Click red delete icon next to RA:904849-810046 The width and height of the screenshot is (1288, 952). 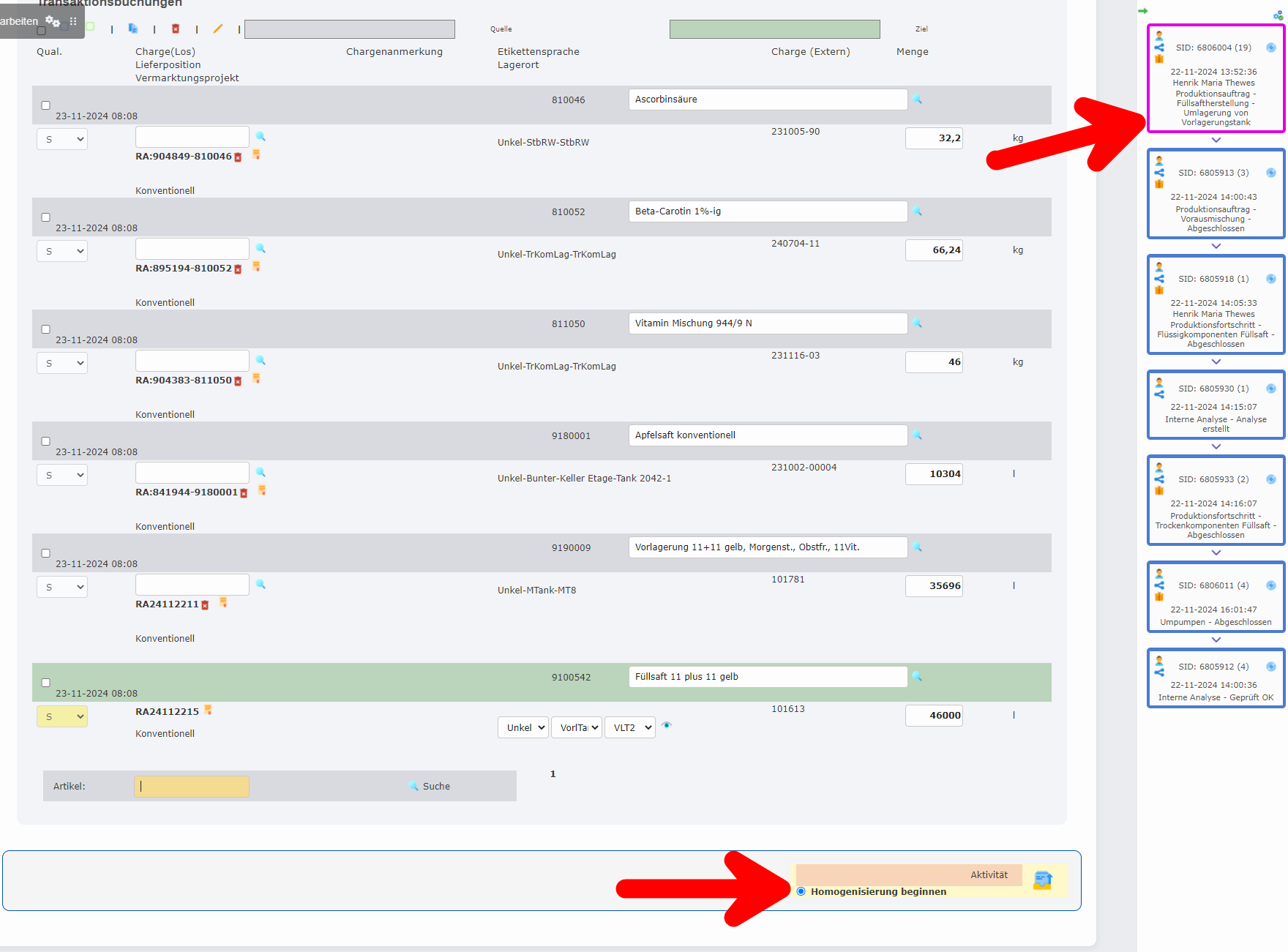(238, 157)
